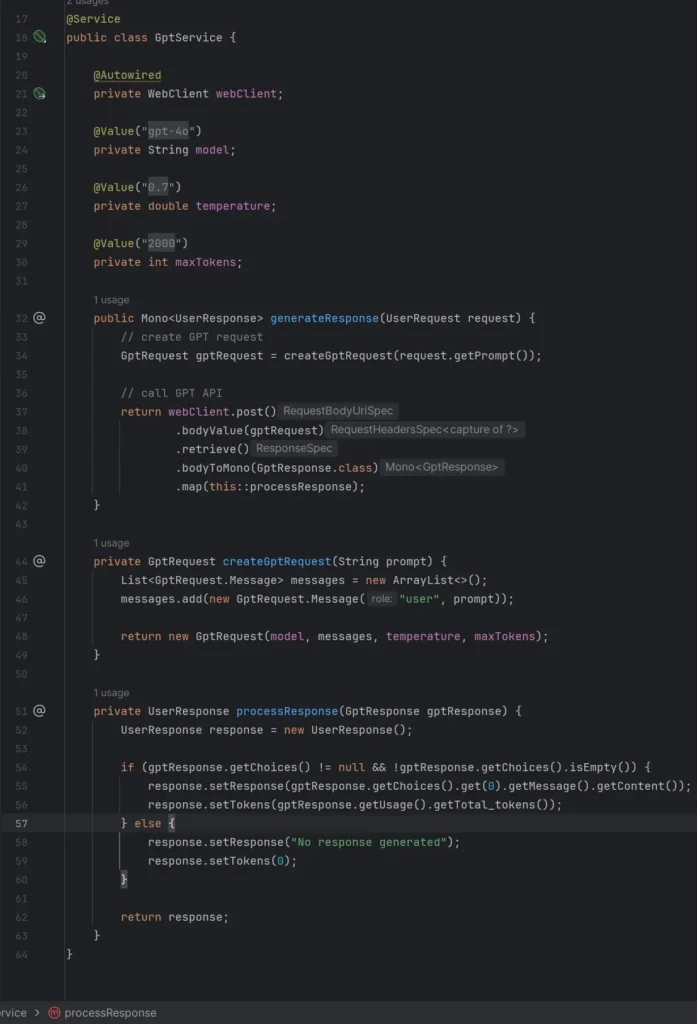
Task: Toggle a breakpoint on line number 62
Action: (21, 917)
